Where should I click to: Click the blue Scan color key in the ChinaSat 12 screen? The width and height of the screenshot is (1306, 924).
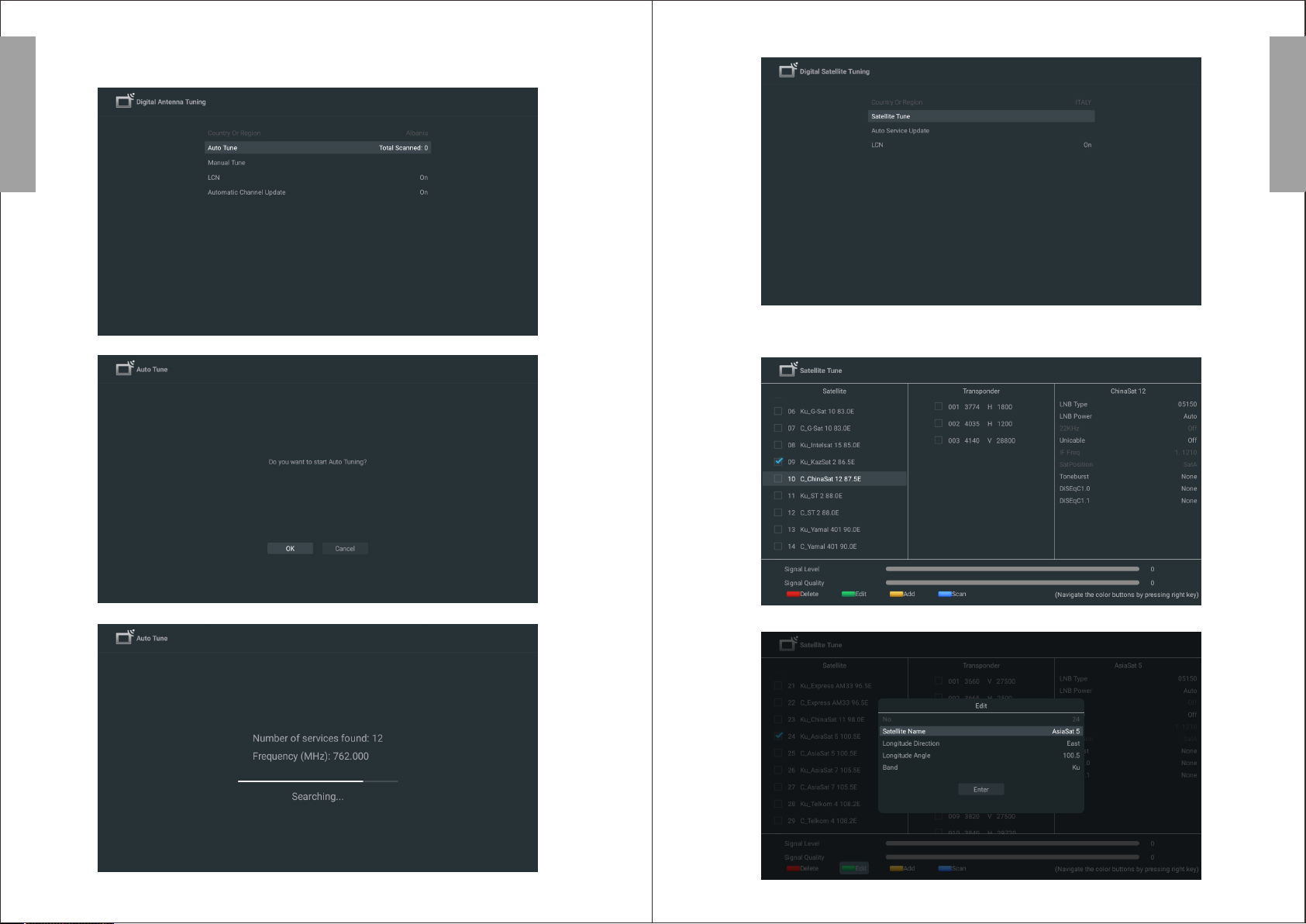click(952, 595)
